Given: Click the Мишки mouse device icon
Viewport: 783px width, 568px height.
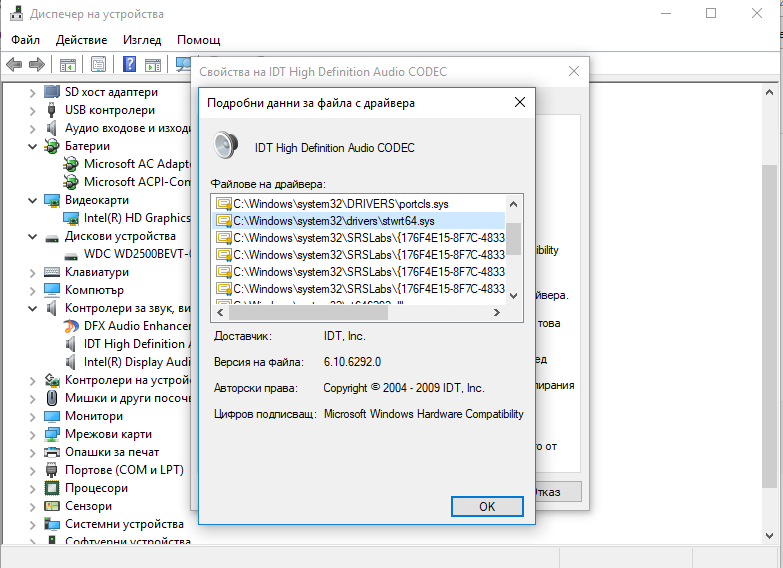Looking at the screenshot, I should point(52,398).
